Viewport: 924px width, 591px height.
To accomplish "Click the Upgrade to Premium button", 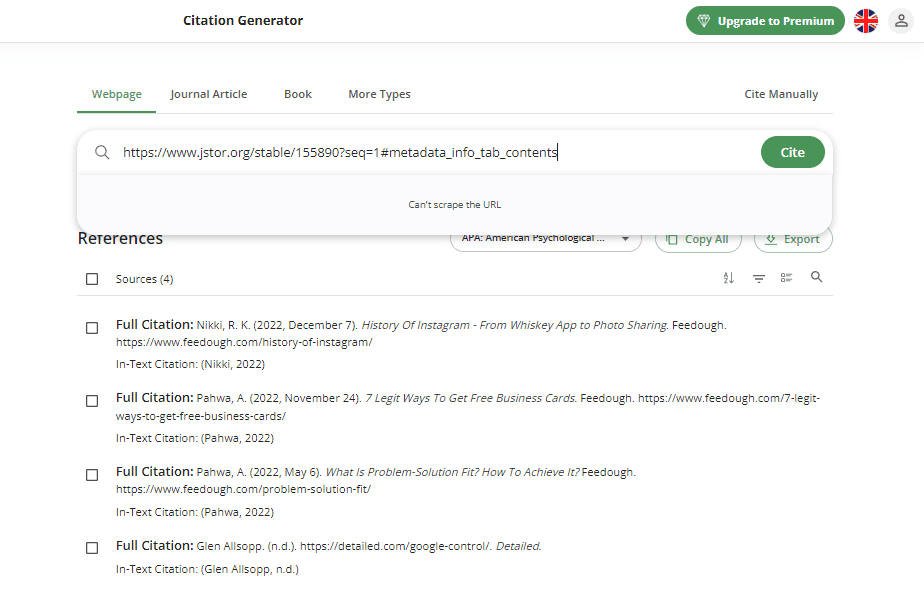I will 765,20.
